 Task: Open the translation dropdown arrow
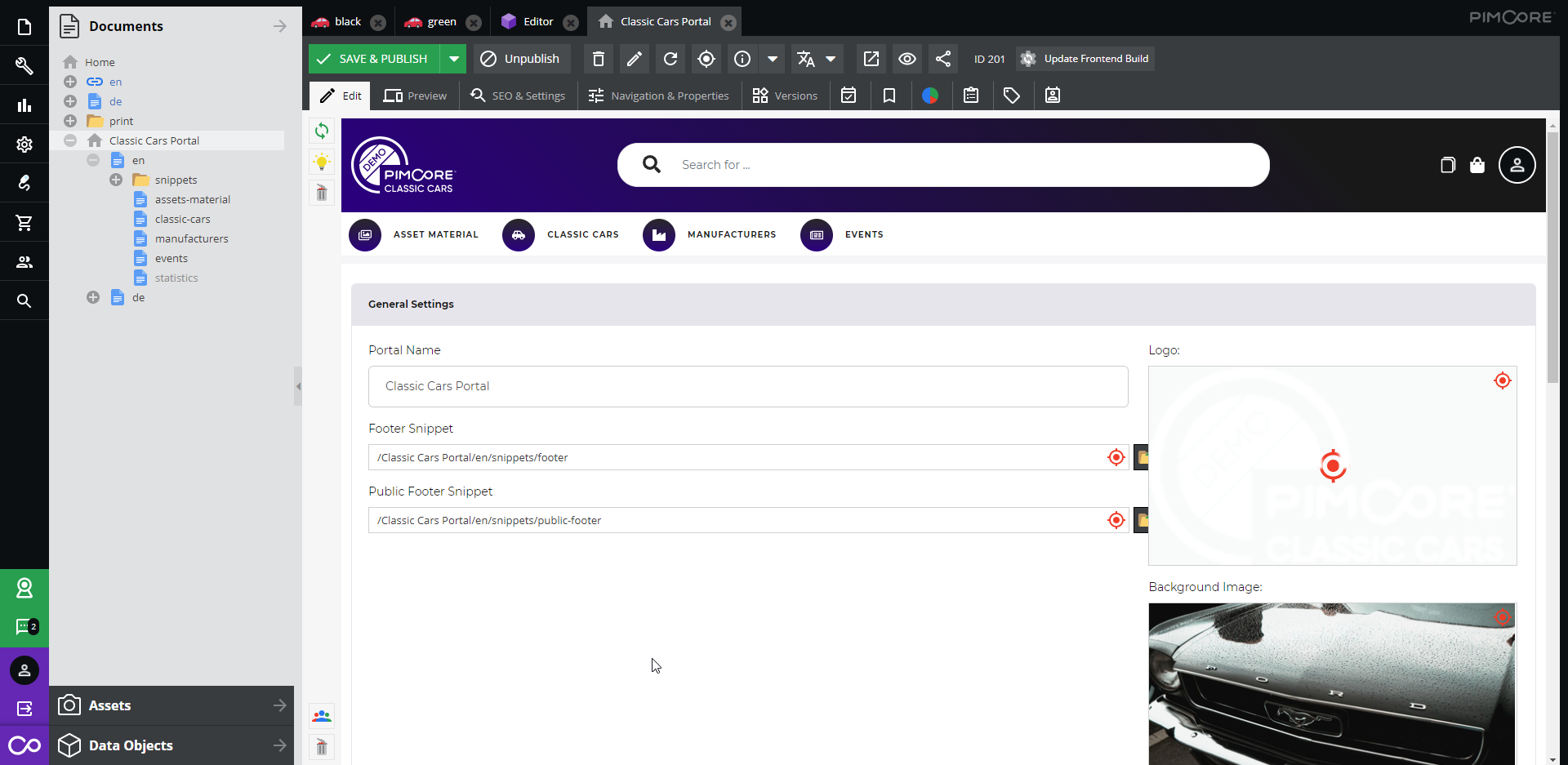coord(831,59)
